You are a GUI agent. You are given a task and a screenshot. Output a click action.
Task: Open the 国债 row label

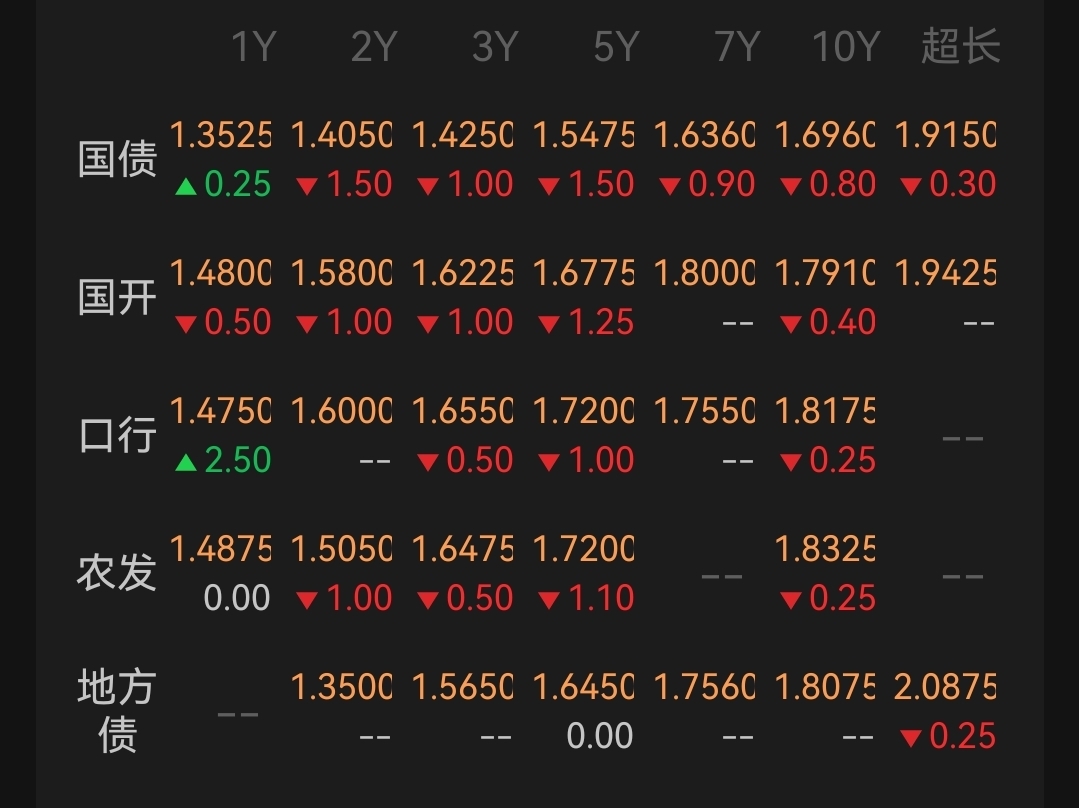point(118,159)
